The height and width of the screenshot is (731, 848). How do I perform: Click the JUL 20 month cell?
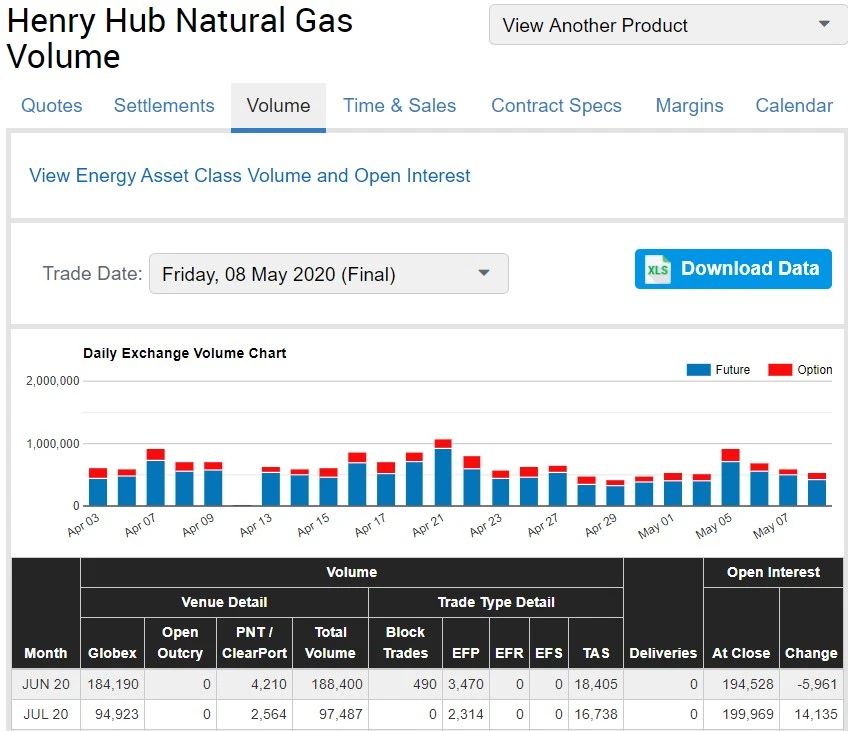[46, 714]
